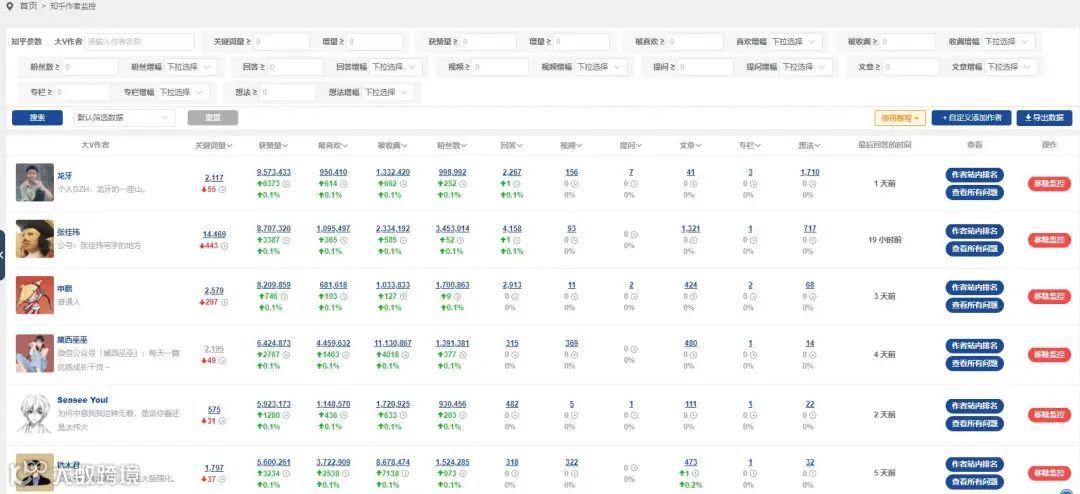Sort table by 关键词量 column header
This screenshot has height=494, width=1080.
[x=214, y=145]
